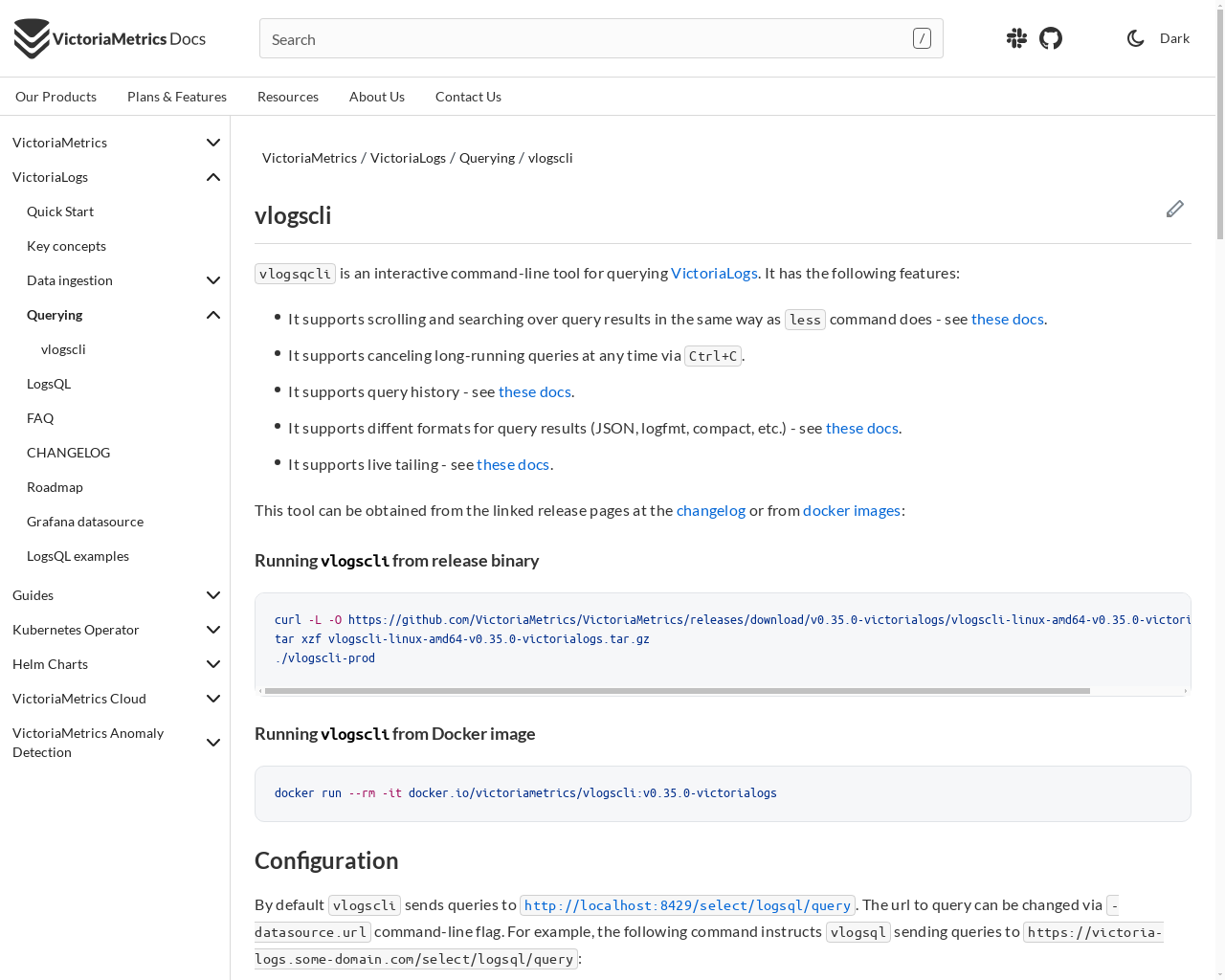
Task: Open the Resources menu
Action: pos(288,97)
